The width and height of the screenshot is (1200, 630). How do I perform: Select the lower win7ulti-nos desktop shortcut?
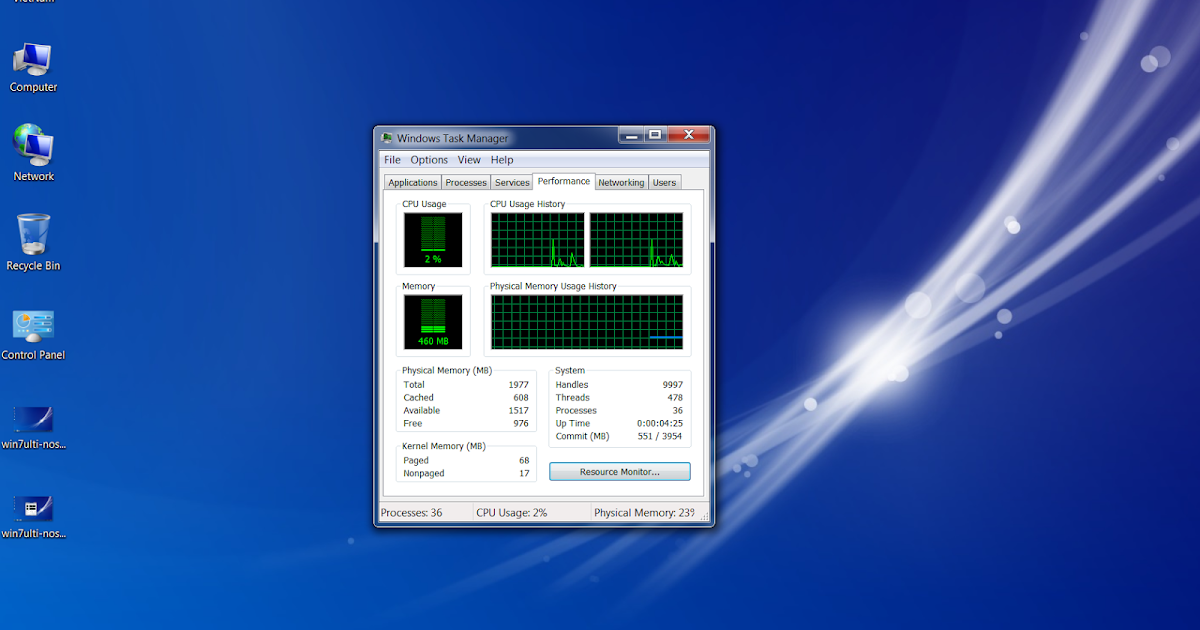[33, 517]
